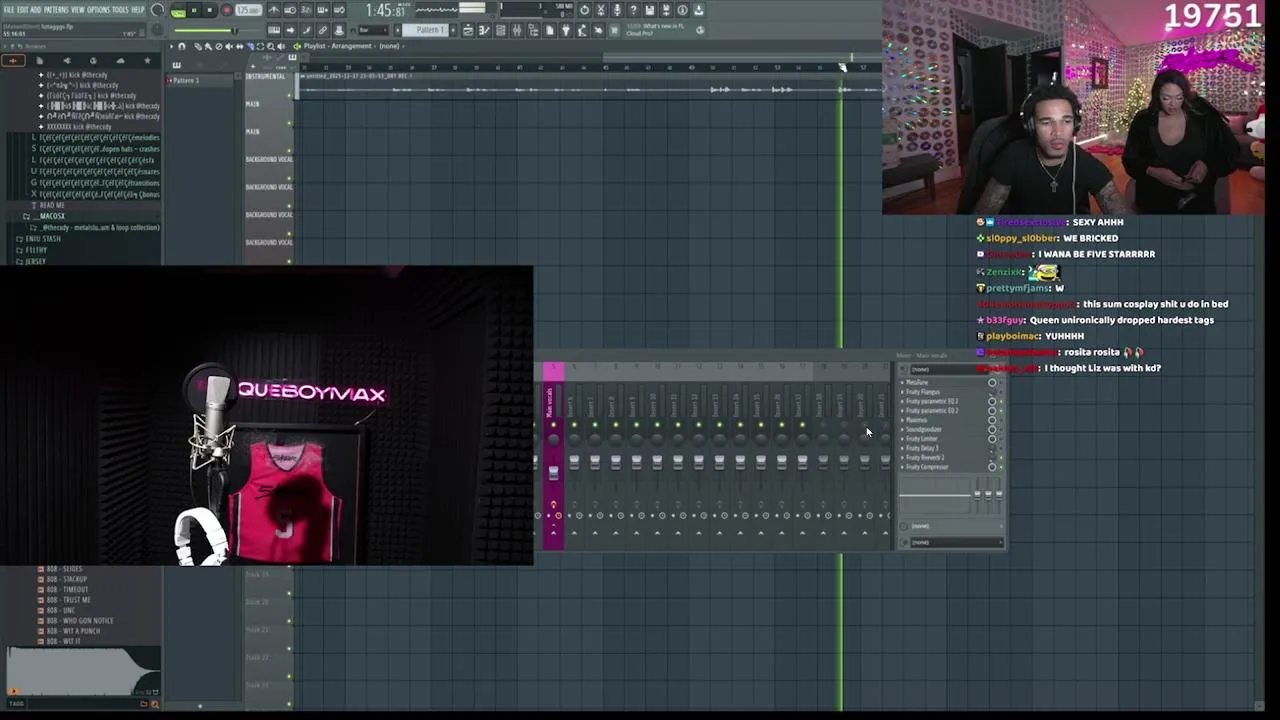Open the OPTIONS menu
Viewport: 1280px width, 720px height.
click(98, 10)
